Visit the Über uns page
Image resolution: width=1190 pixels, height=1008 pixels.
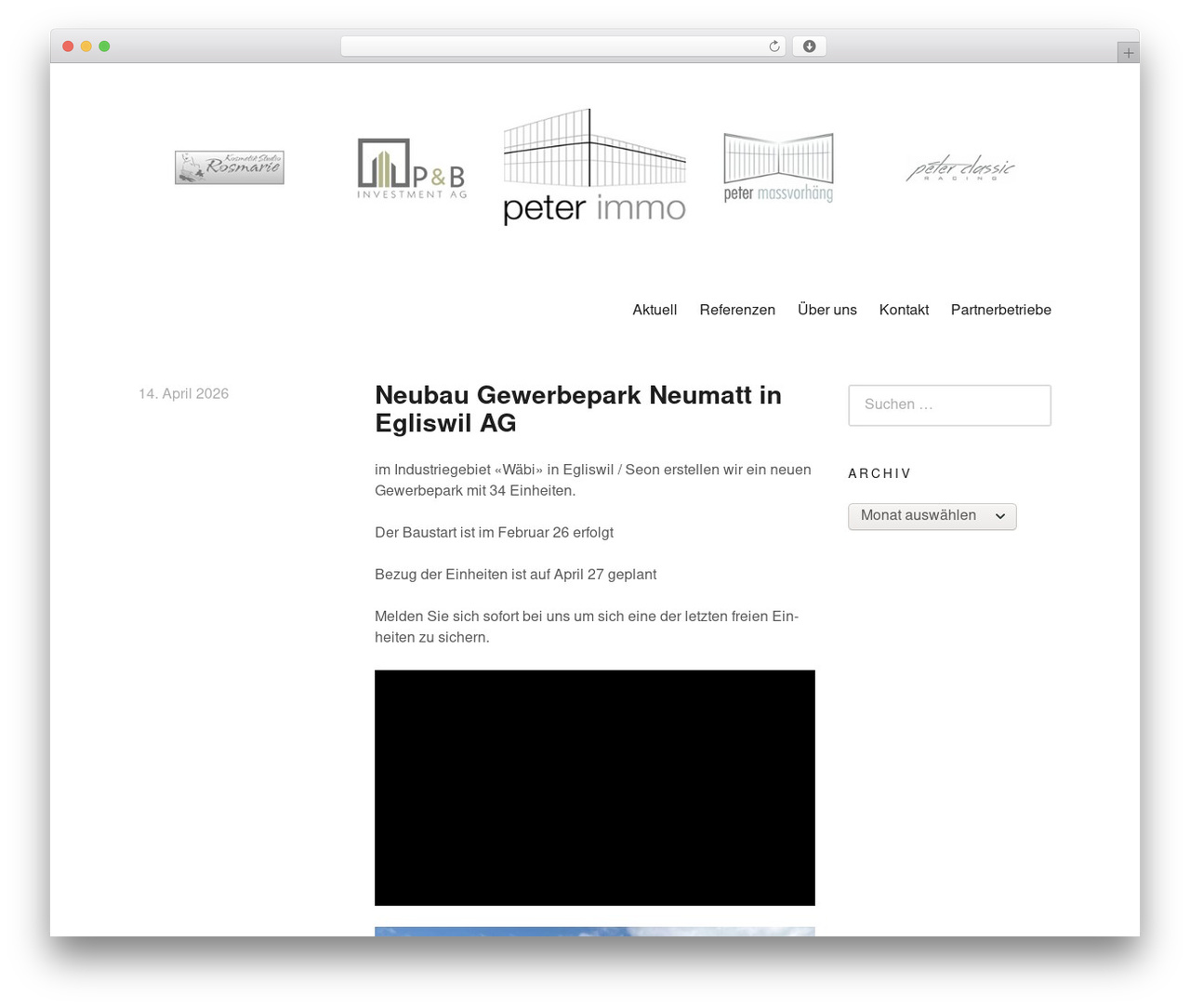827,310
